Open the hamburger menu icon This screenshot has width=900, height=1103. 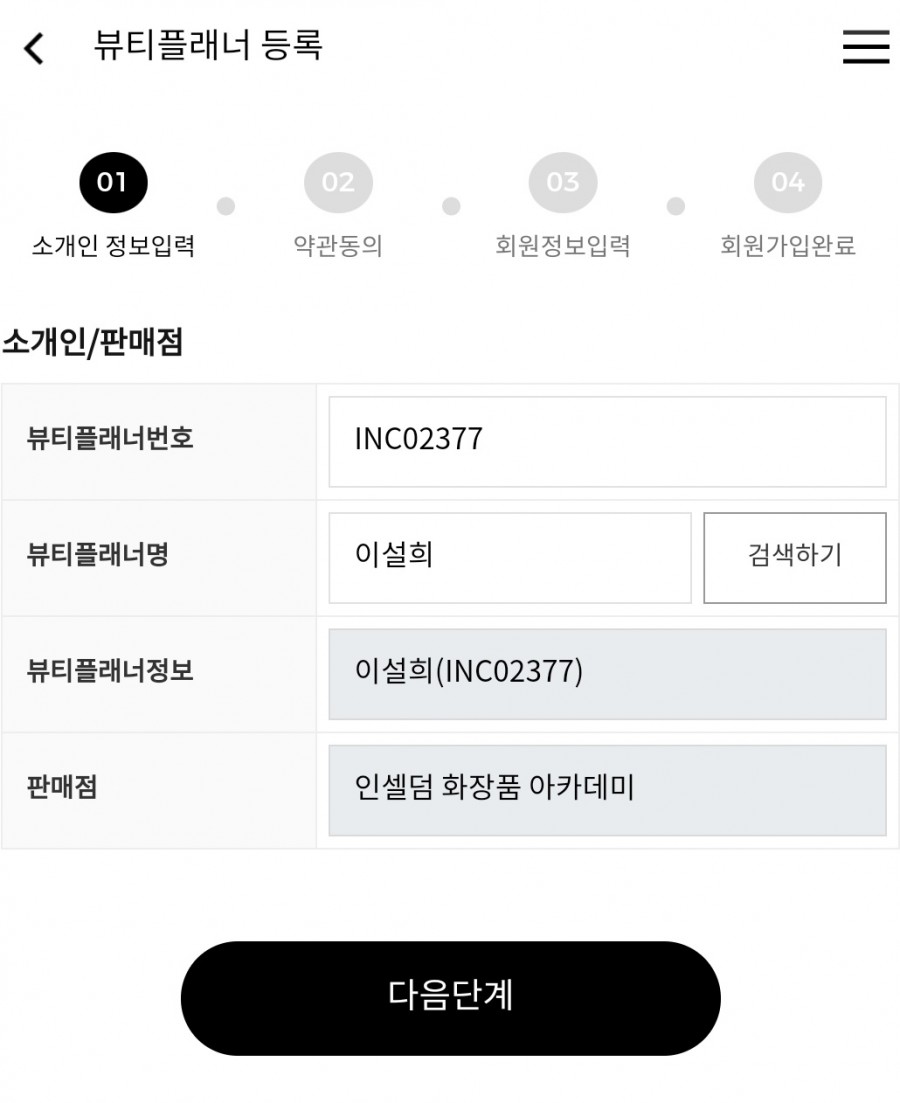coord(866,46)
